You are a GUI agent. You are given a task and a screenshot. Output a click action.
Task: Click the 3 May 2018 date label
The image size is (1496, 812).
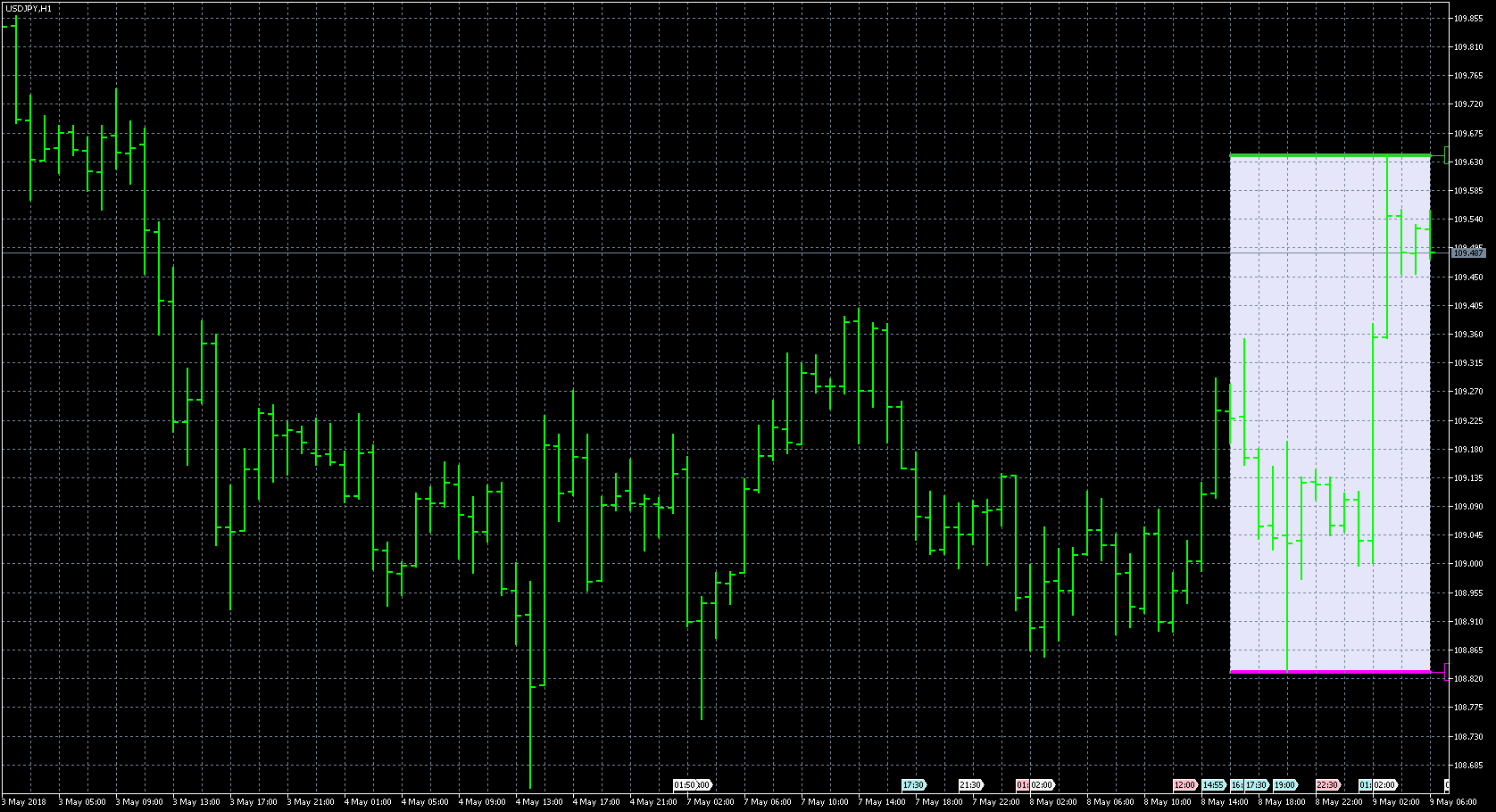pos(24,801)
